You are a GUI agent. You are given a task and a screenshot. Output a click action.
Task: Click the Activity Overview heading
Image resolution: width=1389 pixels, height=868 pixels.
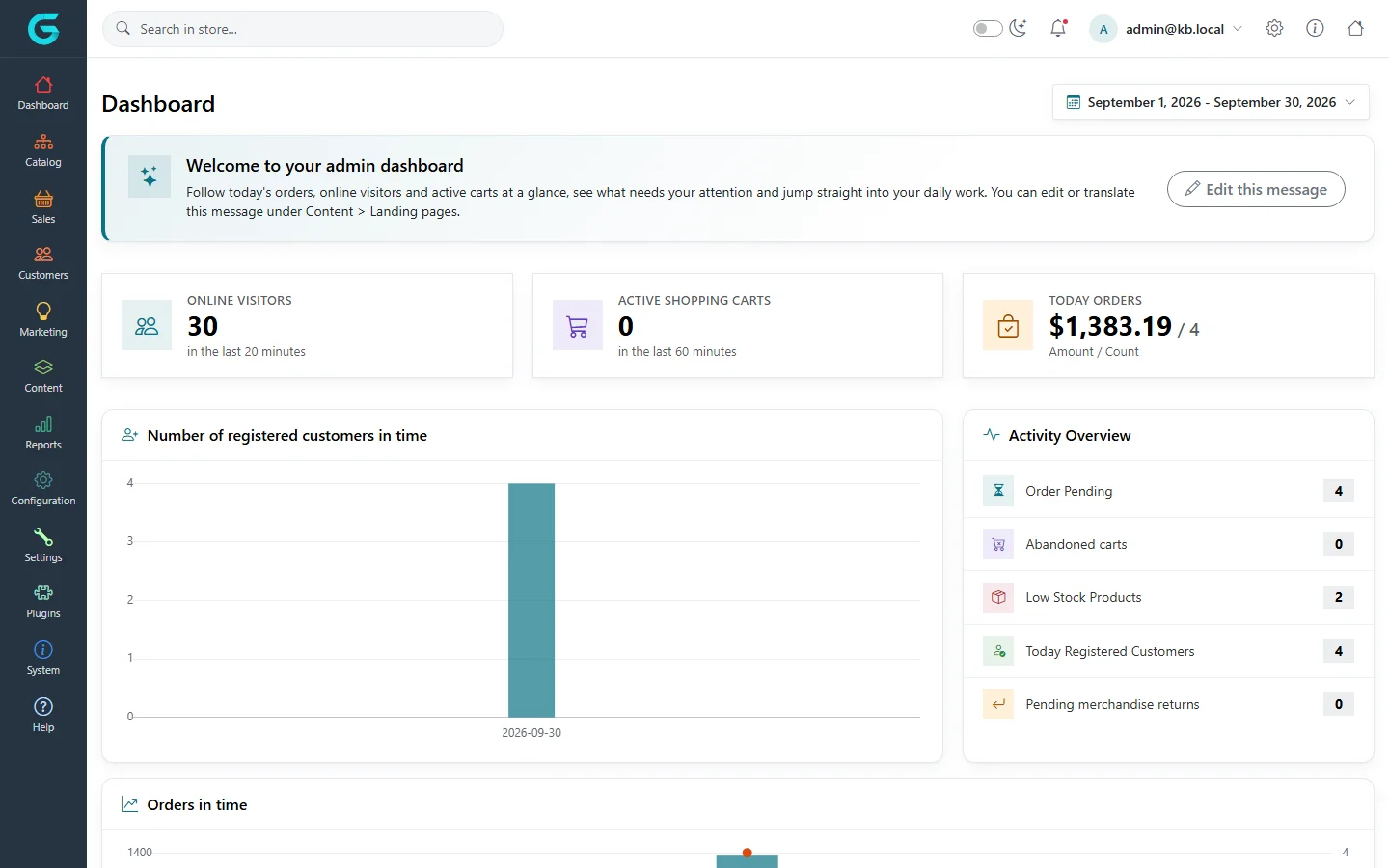[x=1070, y=435]
